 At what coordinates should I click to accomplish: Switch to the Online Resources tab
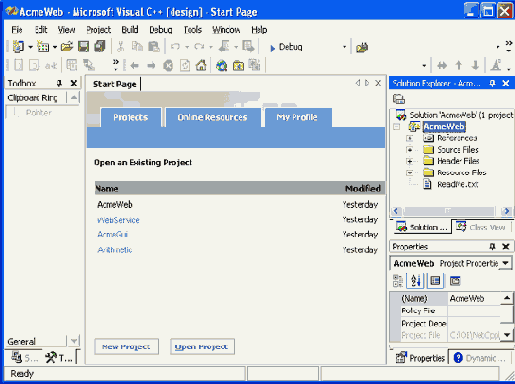(x=212, y=117)
